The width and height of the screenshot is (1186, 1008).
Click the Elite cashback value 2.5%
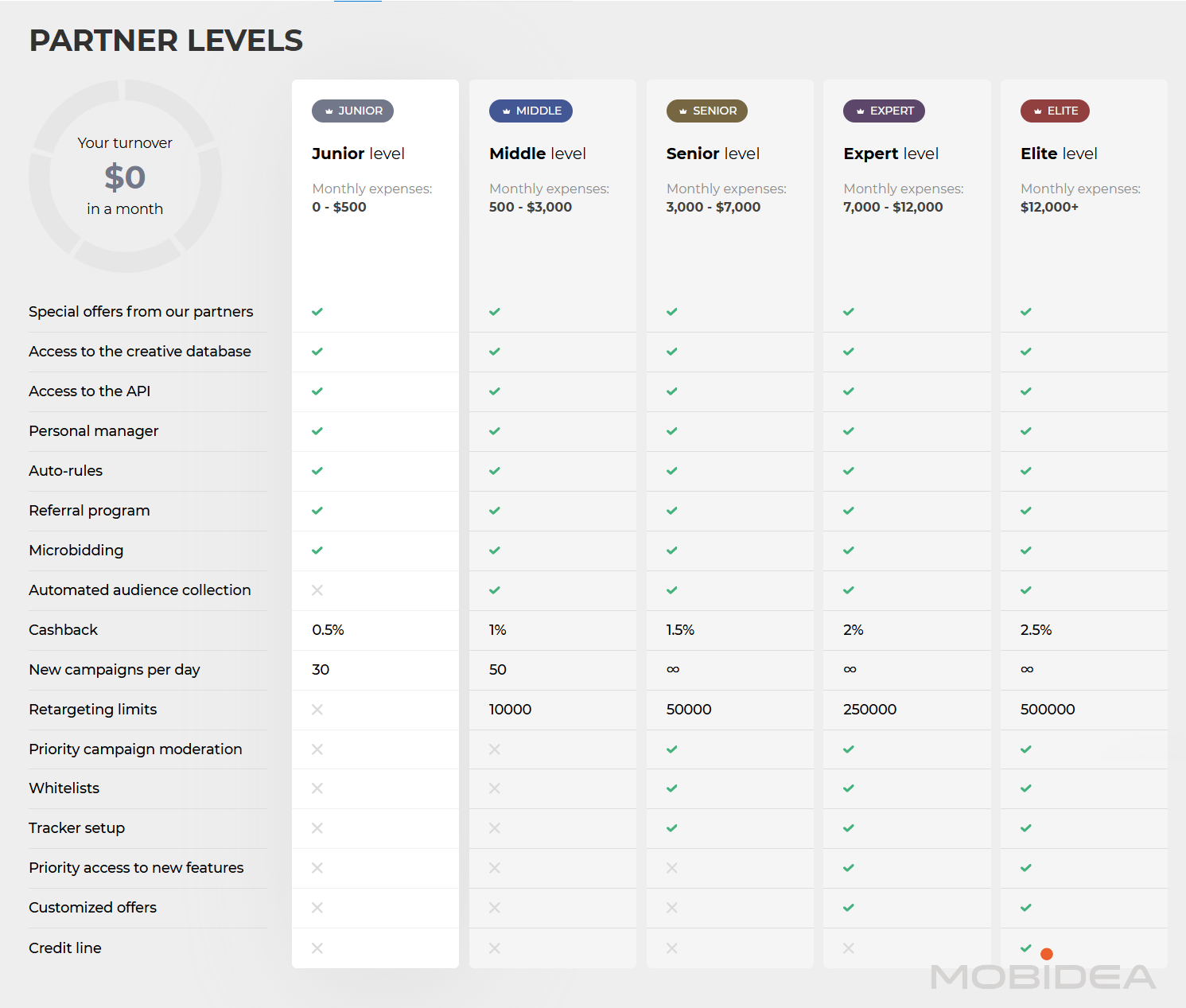tap(1036, 630)
